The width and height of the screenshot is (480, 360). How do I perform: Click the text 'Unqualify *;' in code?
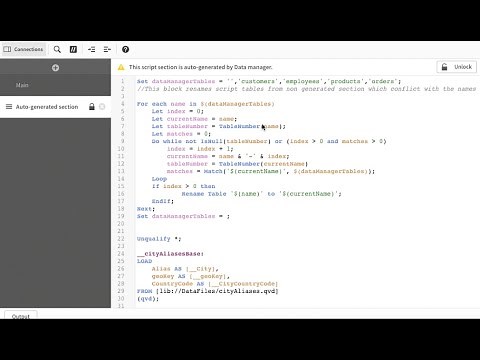tap(159, 239)
